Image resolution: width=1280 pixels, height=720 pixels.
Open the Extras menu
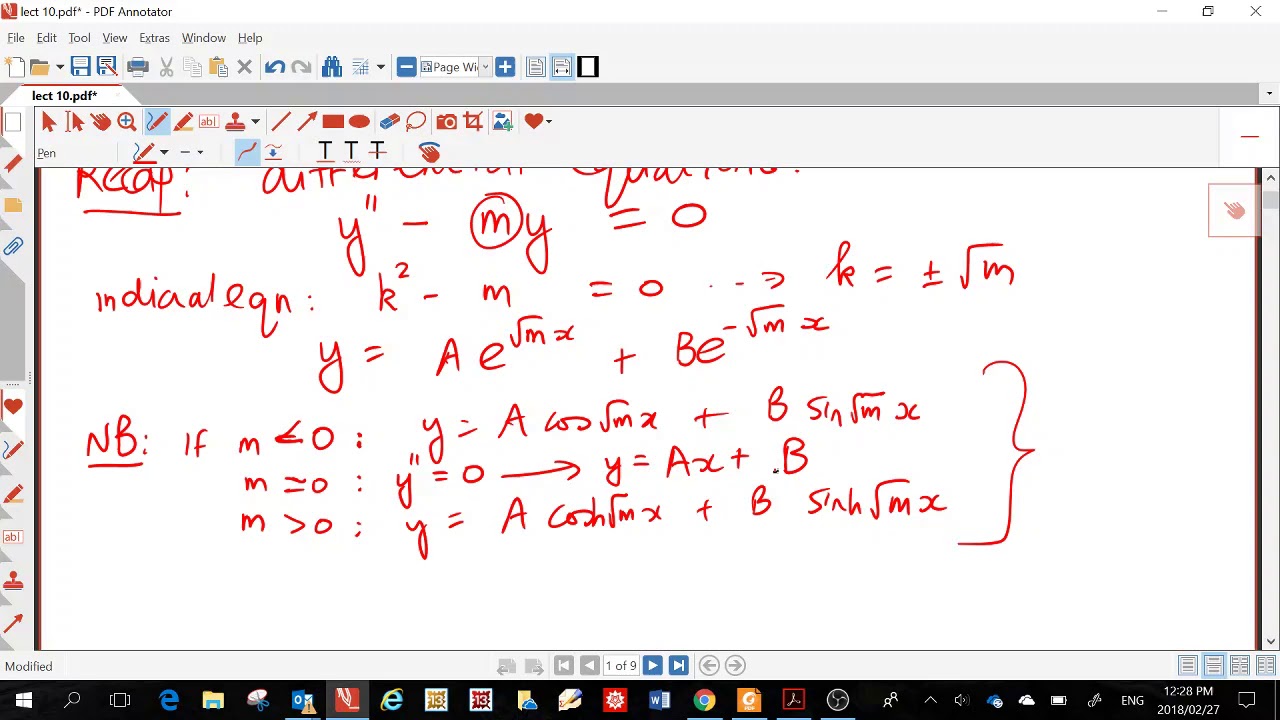pos(154,38)
